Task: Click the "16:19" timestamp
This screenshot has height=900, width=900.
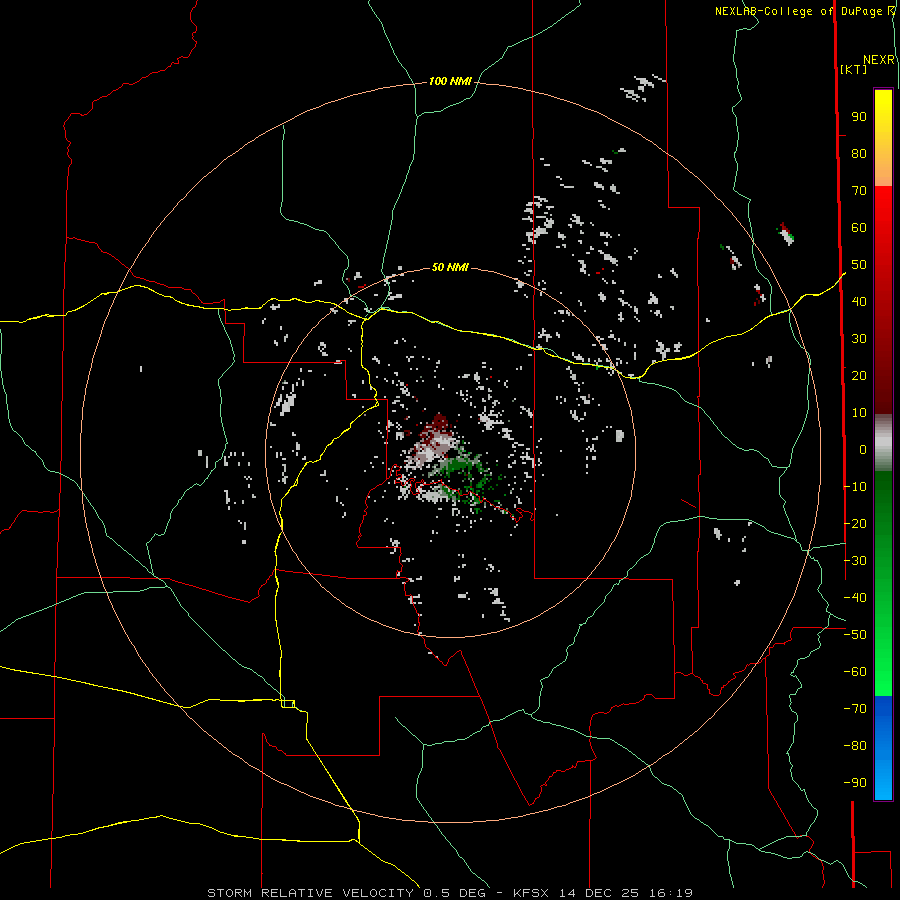Action: click(671, 893)
